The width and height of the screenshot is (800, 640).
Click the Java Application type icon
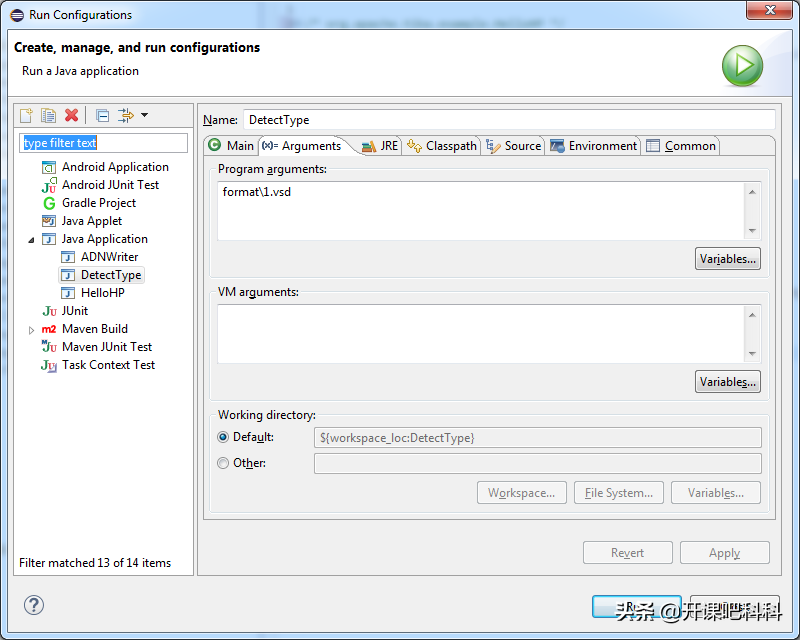tap(49, 239)
